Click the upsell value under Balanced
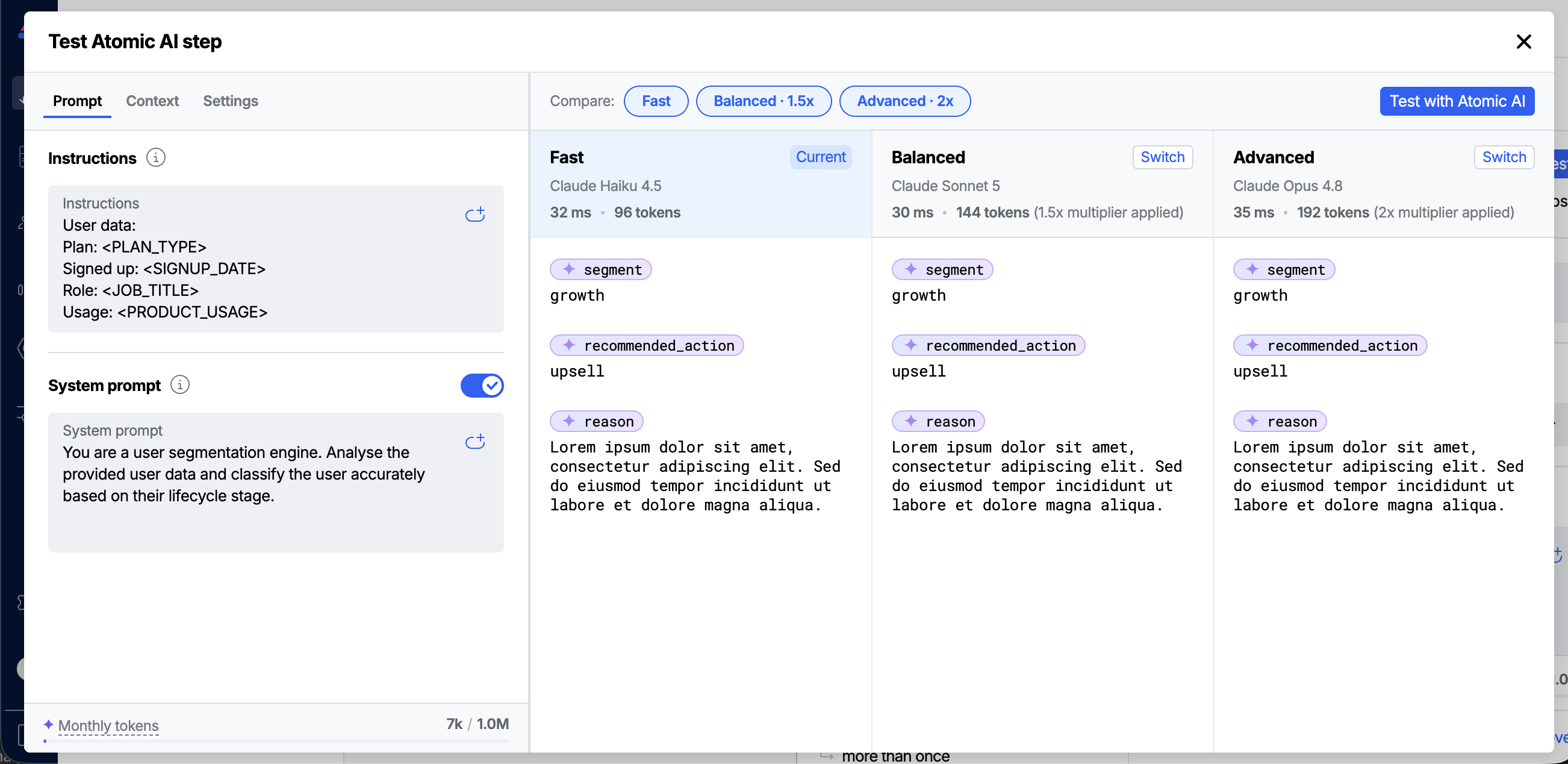 918,371
